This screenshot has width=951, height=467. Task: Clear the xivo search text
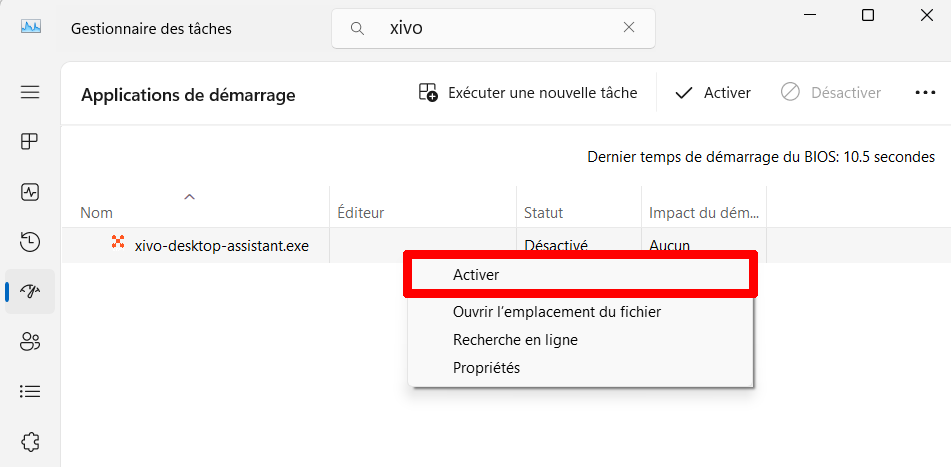coord(629,28)
